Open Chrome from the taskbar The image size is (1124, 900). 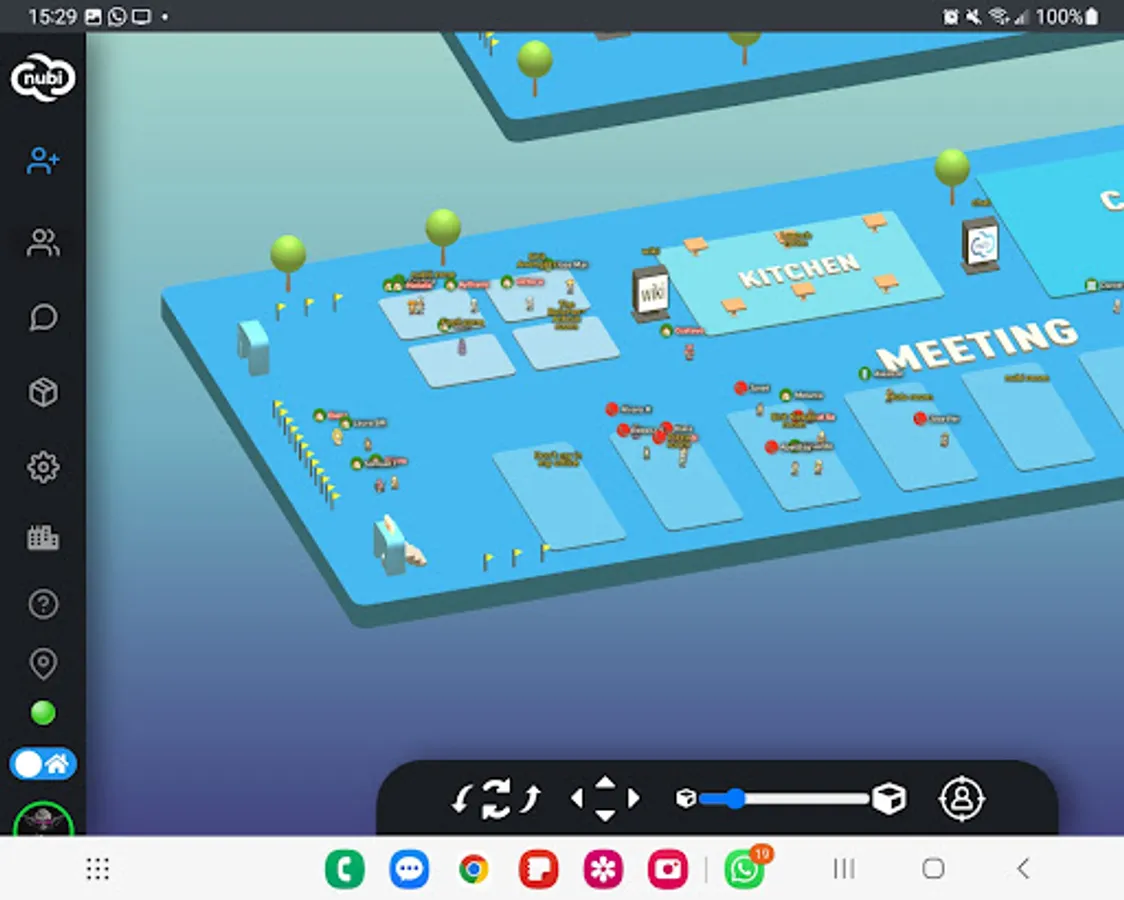tap(474, 869)
